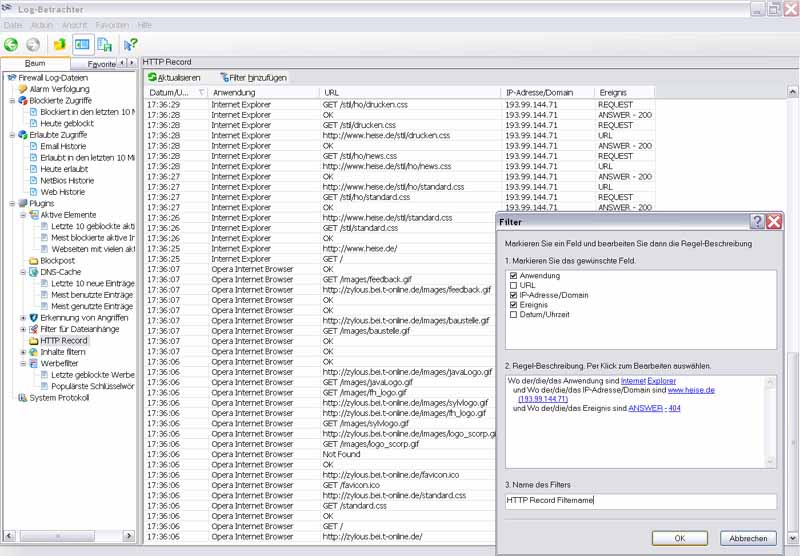Expand the Inhalte filtern tree node

[x=24, y=351]
